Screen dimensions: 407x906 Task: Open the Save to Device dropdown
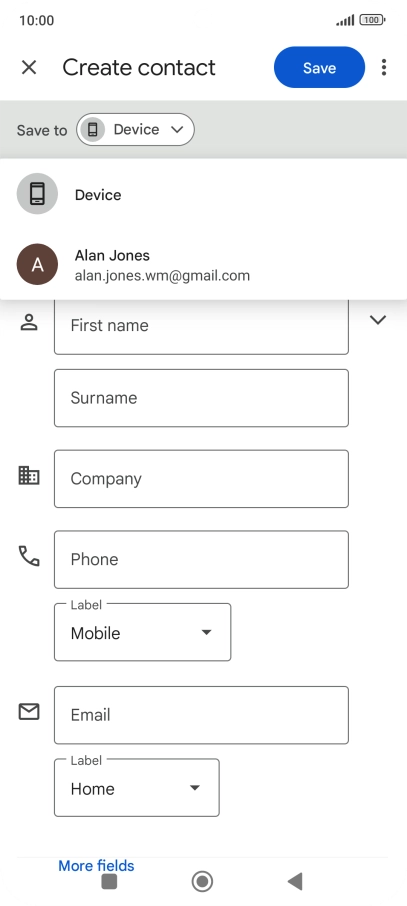[135, 129]
